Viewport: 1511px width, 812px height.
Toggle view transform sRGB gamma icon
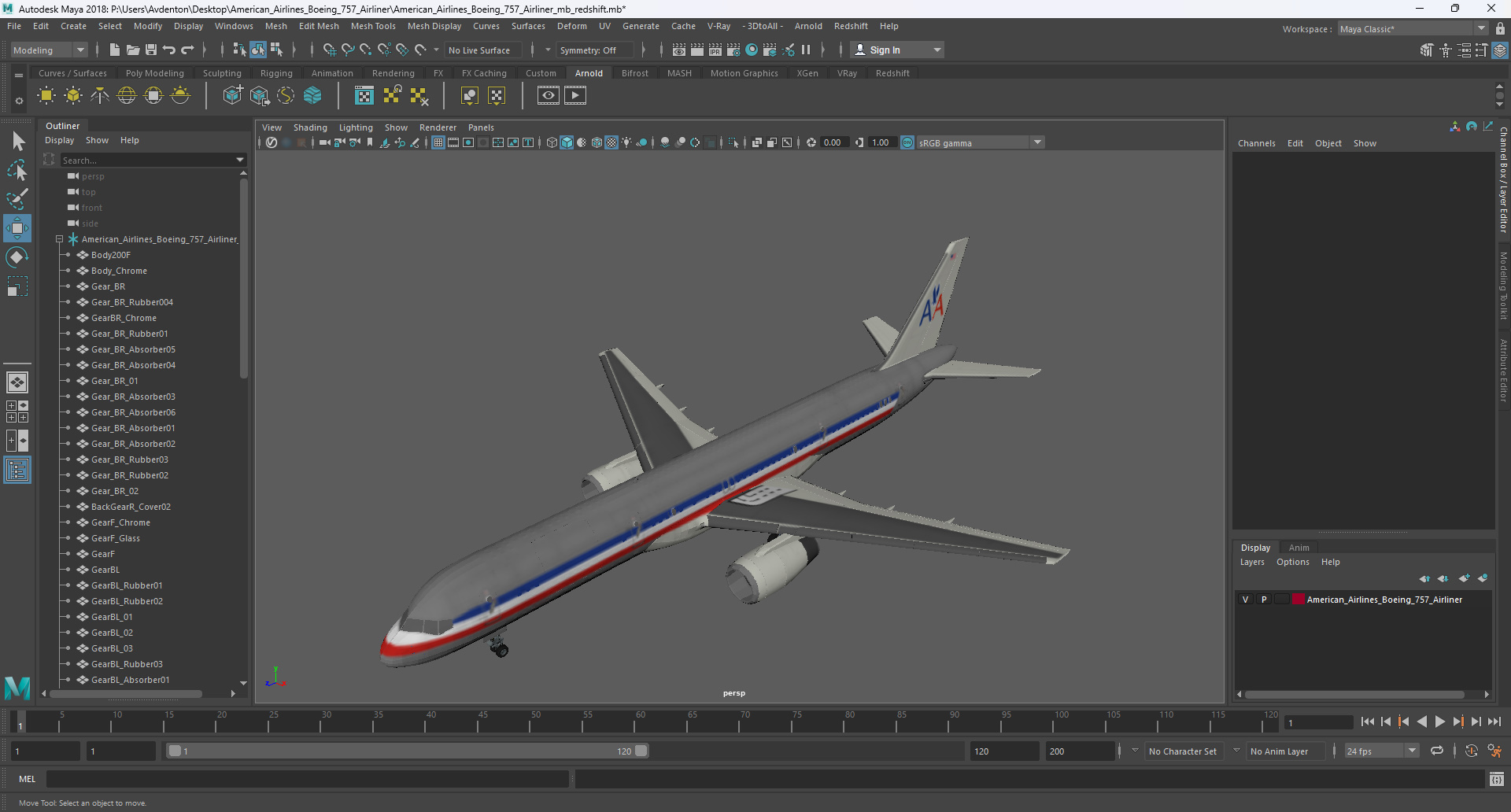[907, 142]
